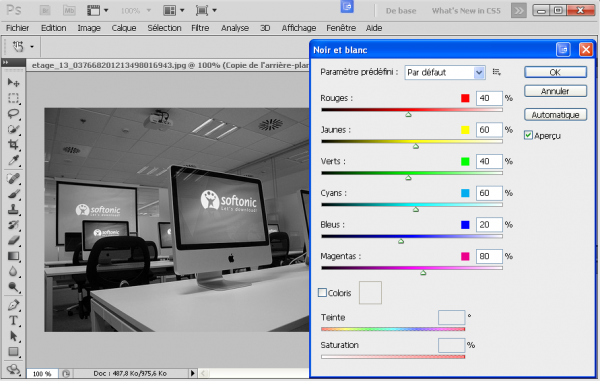Open the Edition menu
The width and height of the screenshot is (600, 381).
coord(54,28)
